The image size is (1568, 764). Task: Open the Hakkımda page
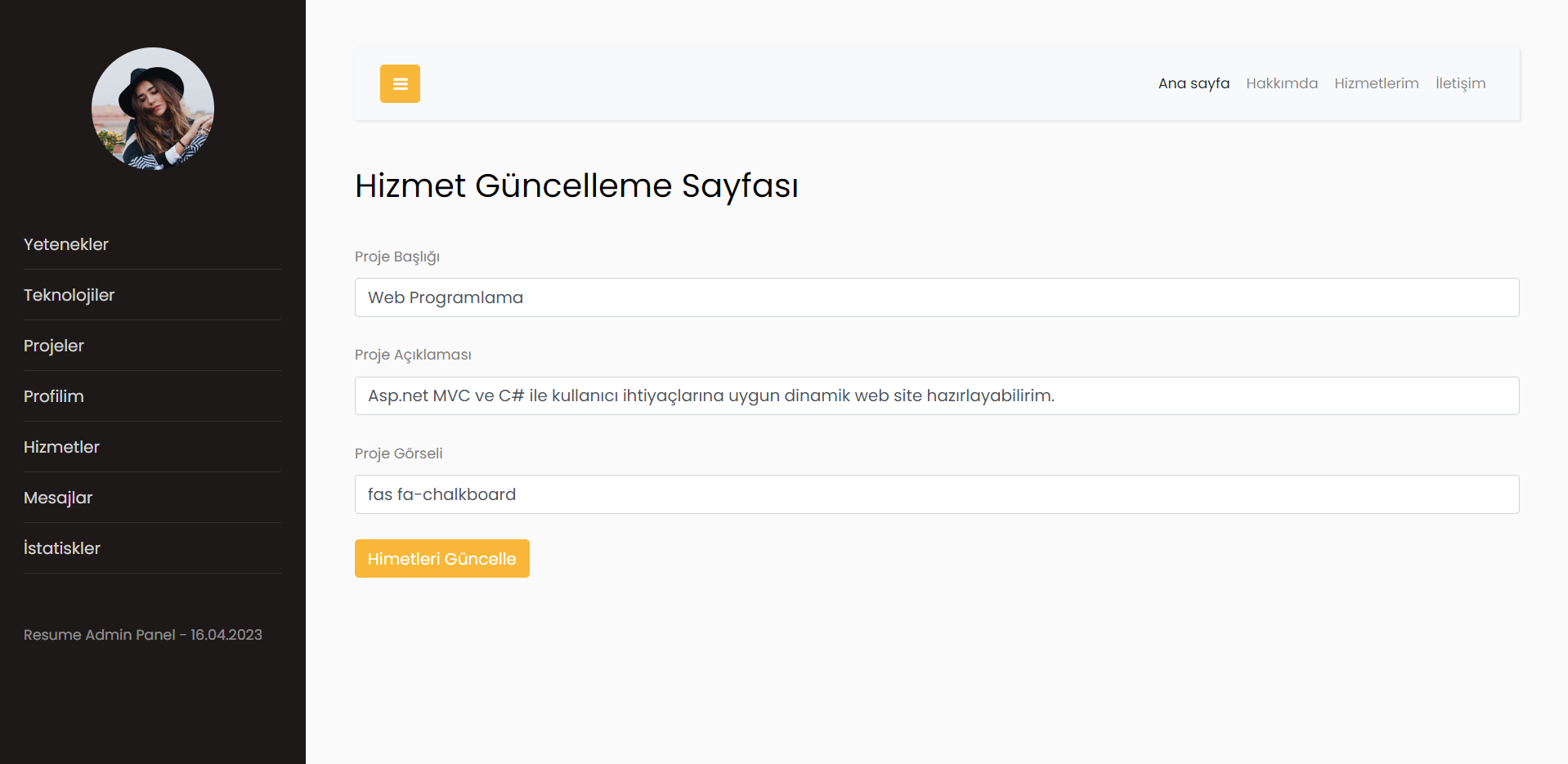tap(1281, 83)
